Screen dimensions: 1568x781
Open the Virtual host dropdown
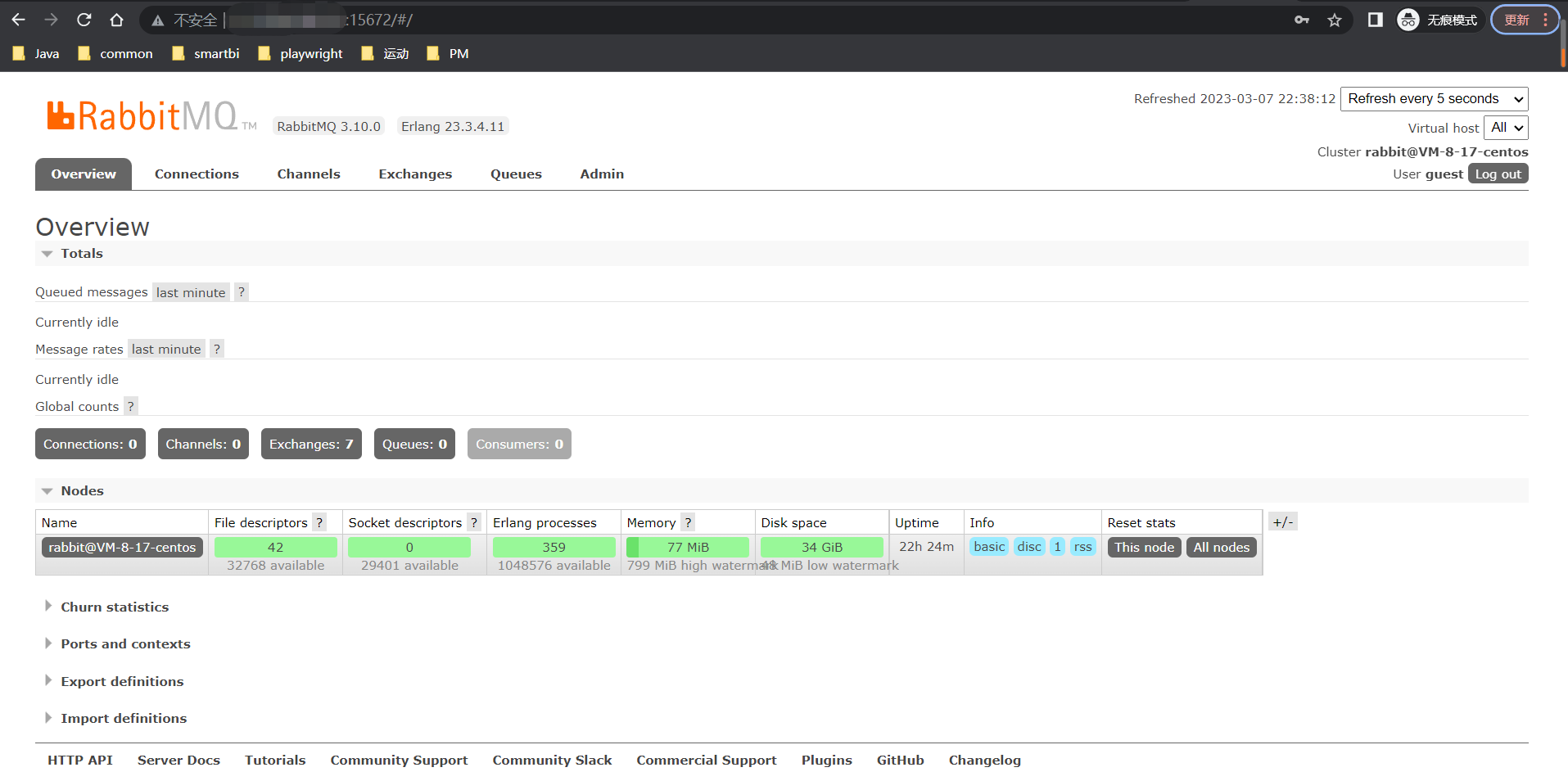(x=1506, y=128)
